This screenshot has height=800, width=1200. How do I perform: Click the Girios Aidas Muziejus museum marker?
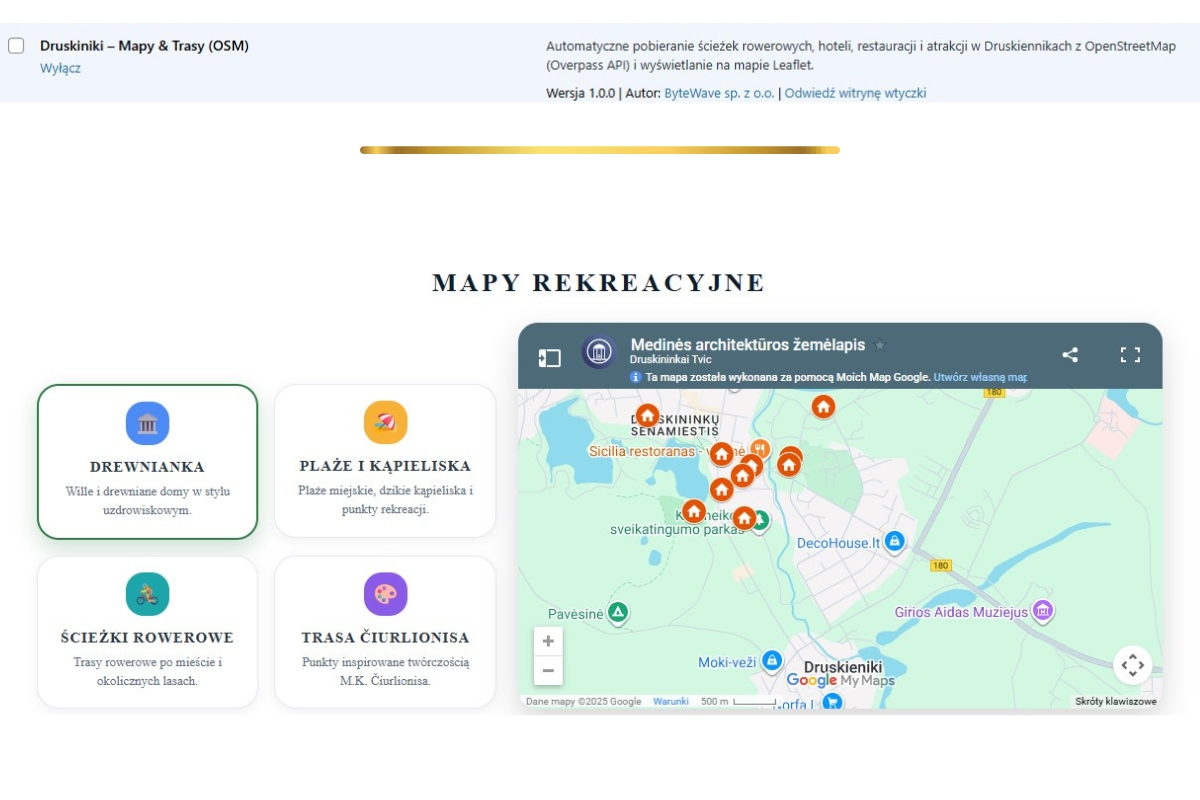1043,610
